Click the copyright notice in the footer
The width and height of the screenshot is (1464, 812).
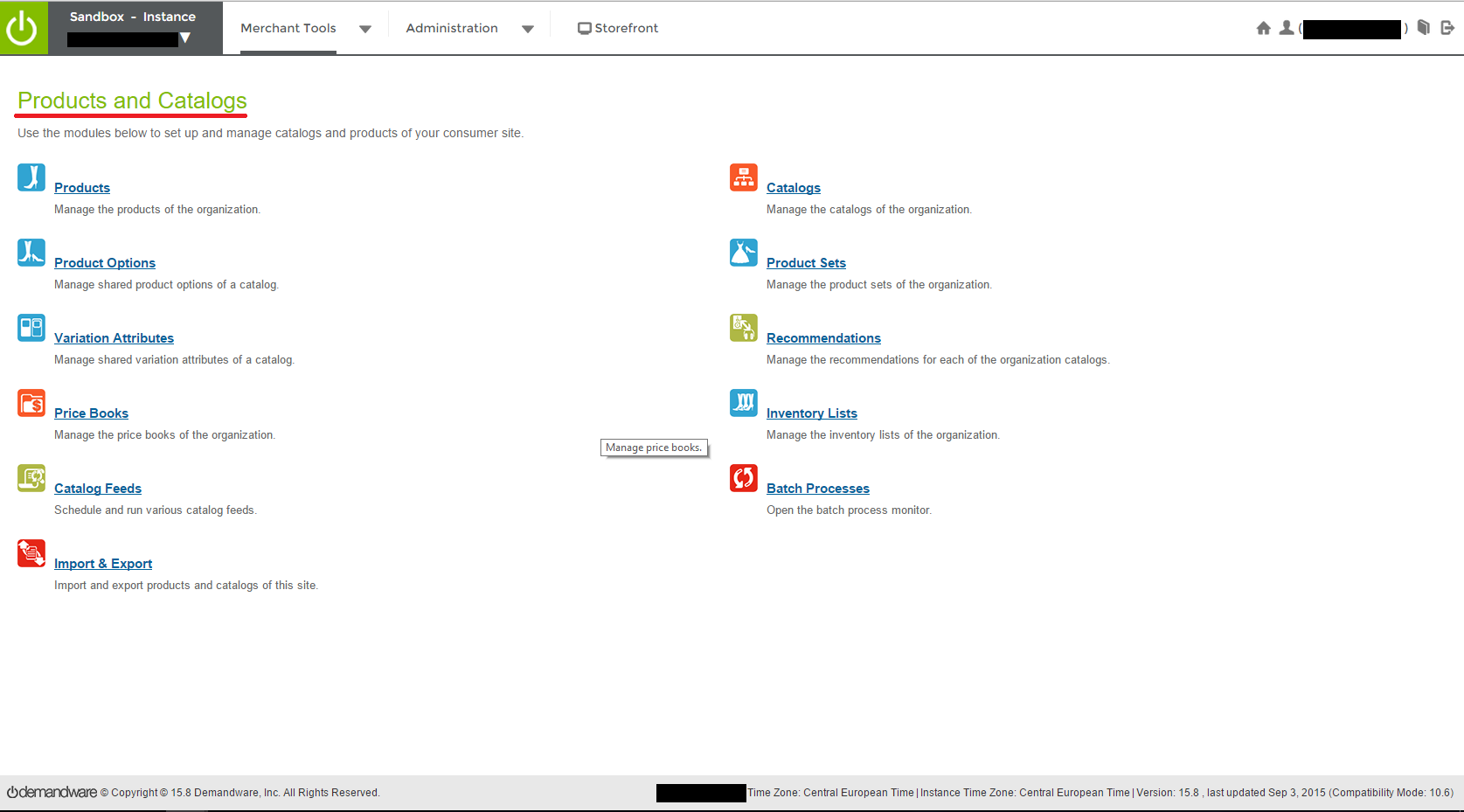[240, 793]
